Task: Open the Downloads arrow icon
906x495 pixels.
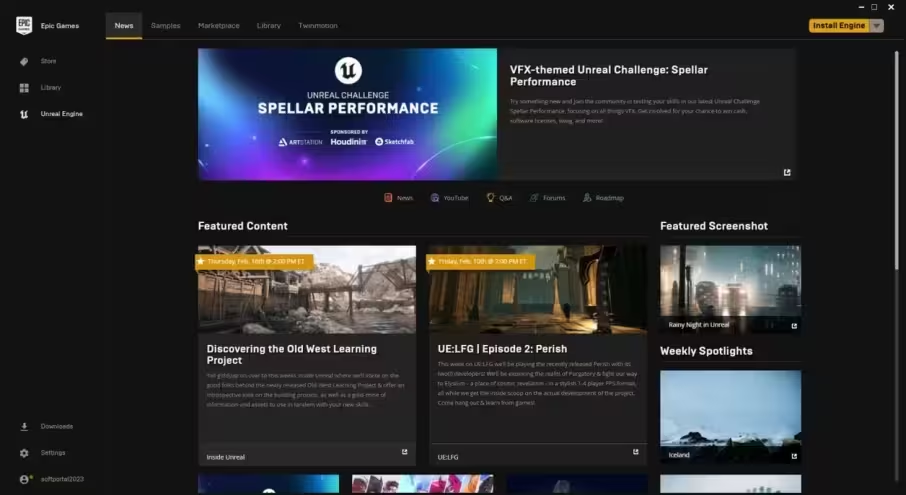Action: tap(24, 427)
